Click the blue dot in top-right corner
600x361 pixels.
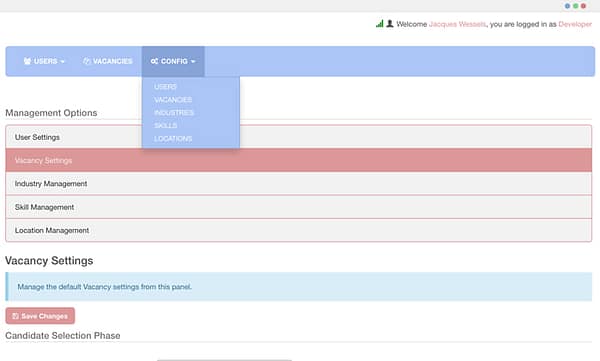click(567, 6)
